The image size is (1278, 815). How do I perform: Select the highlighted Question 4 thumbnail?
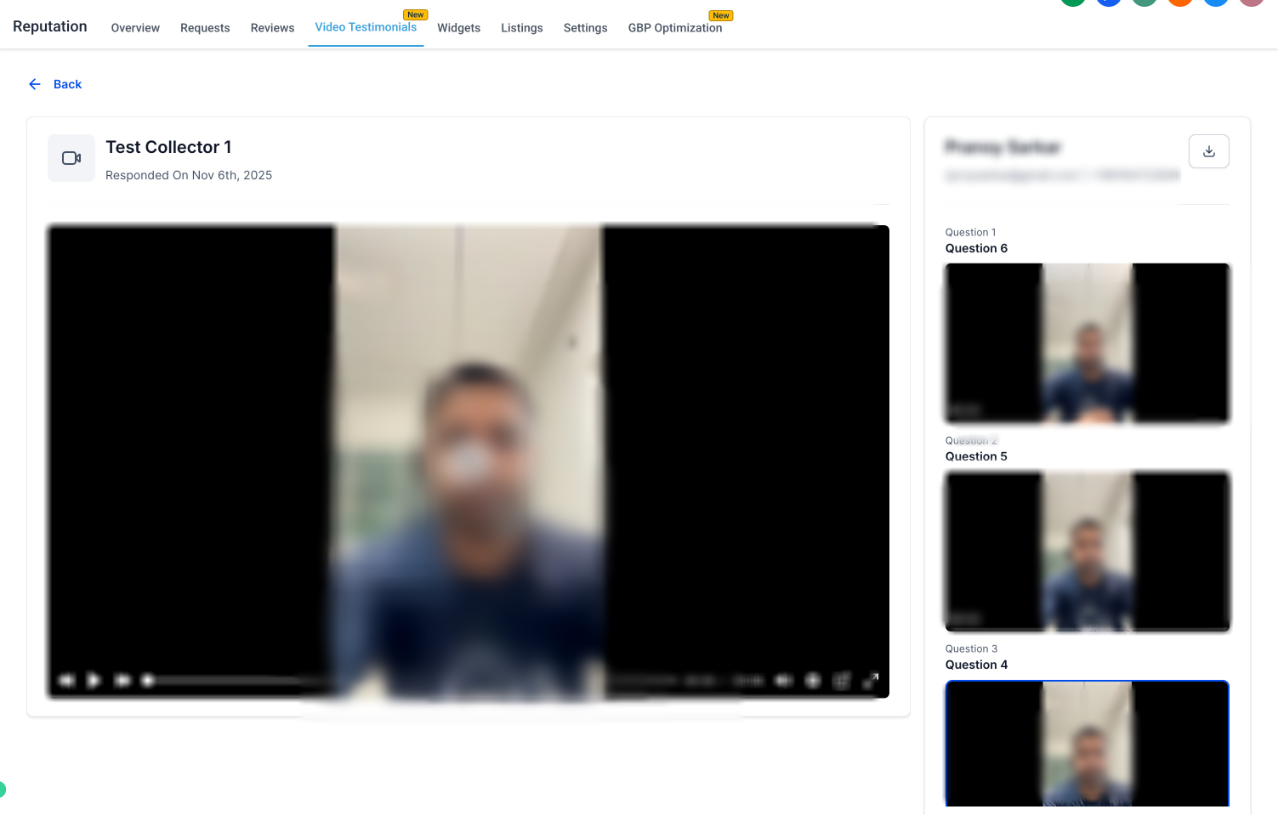tap(1087, 744)
